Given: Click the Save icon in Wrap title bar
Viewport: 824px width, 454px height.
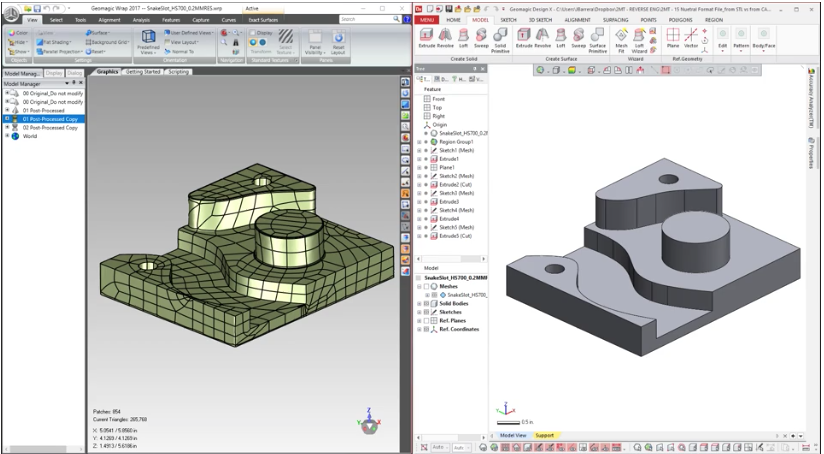Looking at the screenshot, I should click(x=37, y=8).
